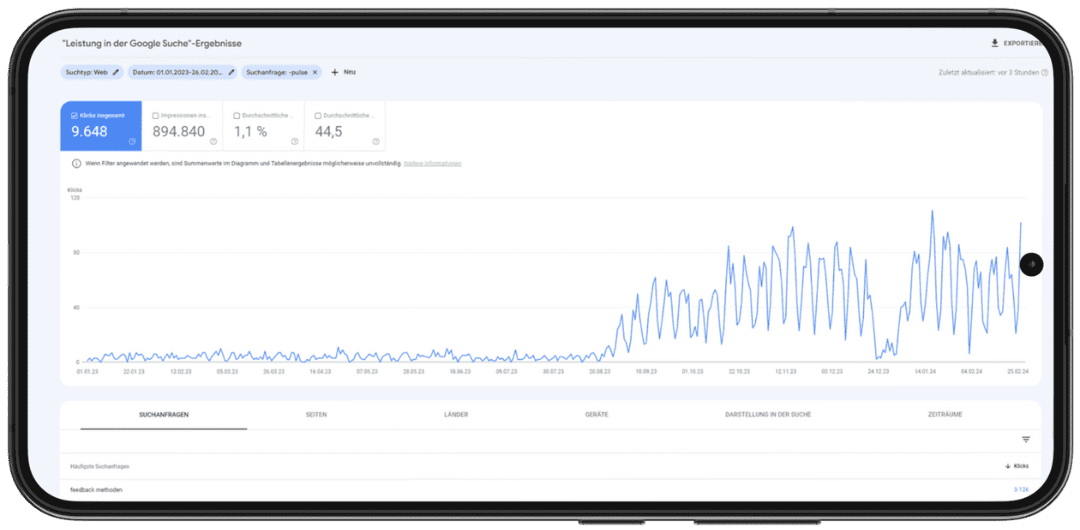Click help icon on Impressionen card

click(x=213, y=141)
